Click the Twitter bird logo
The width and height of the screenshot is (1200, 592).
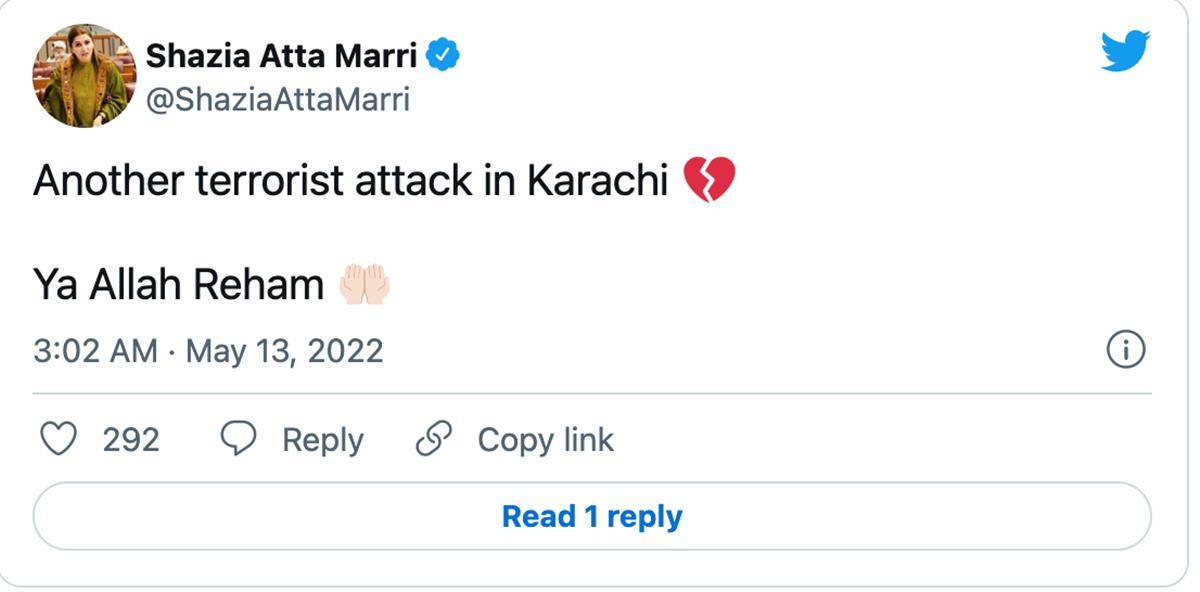(1125, 50)
